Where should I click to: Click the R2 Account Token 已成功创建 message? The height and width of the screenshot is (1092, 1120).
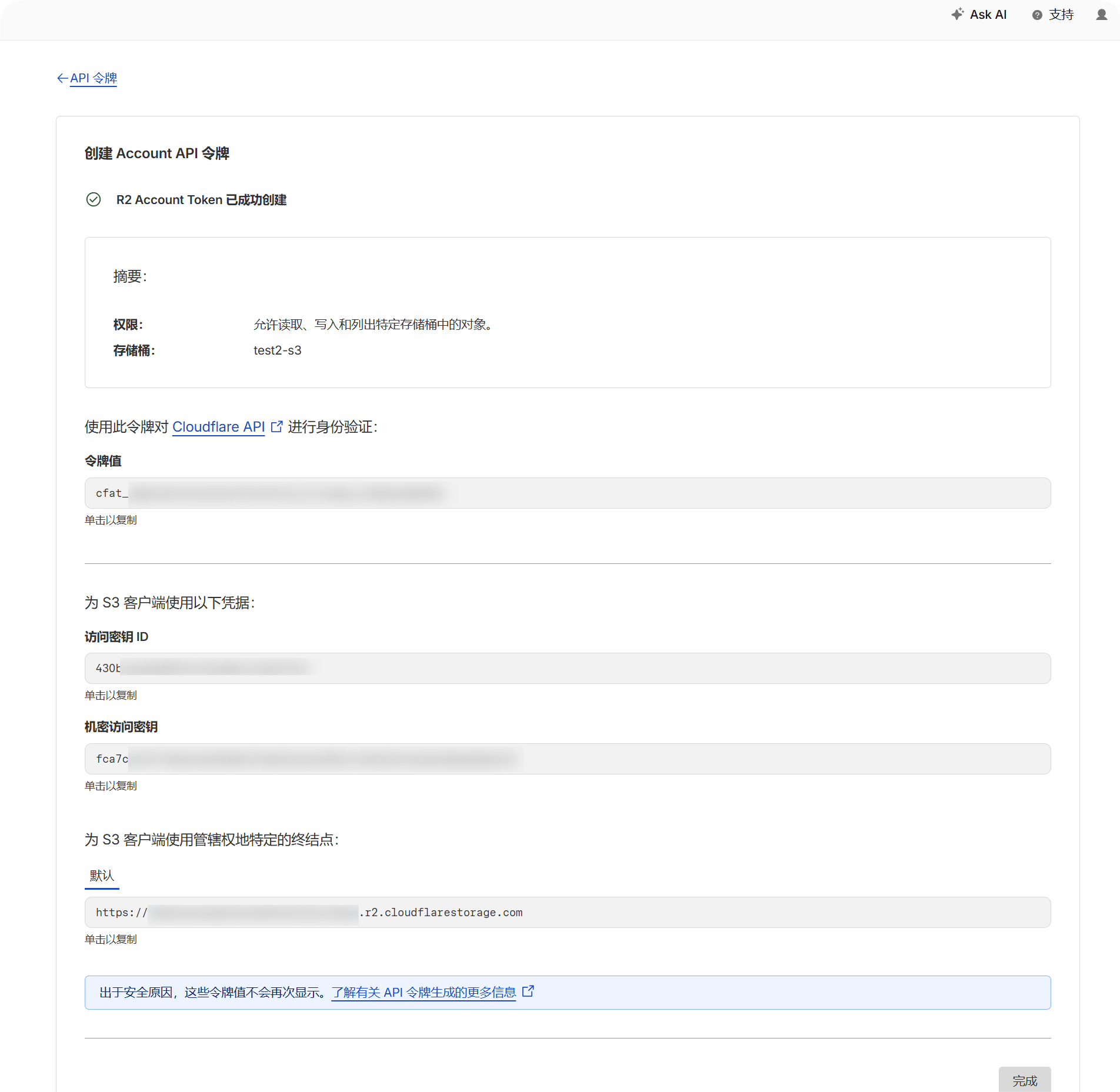(x=201, y=200)
